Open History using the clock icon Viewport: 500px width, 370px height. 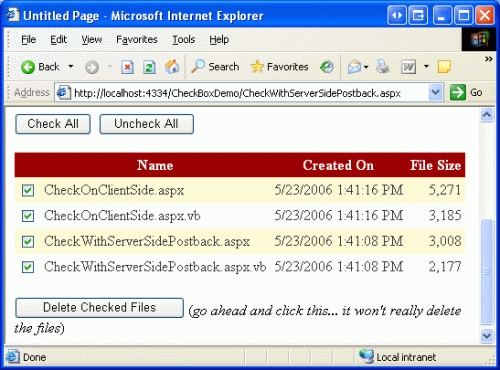[327, 67]
